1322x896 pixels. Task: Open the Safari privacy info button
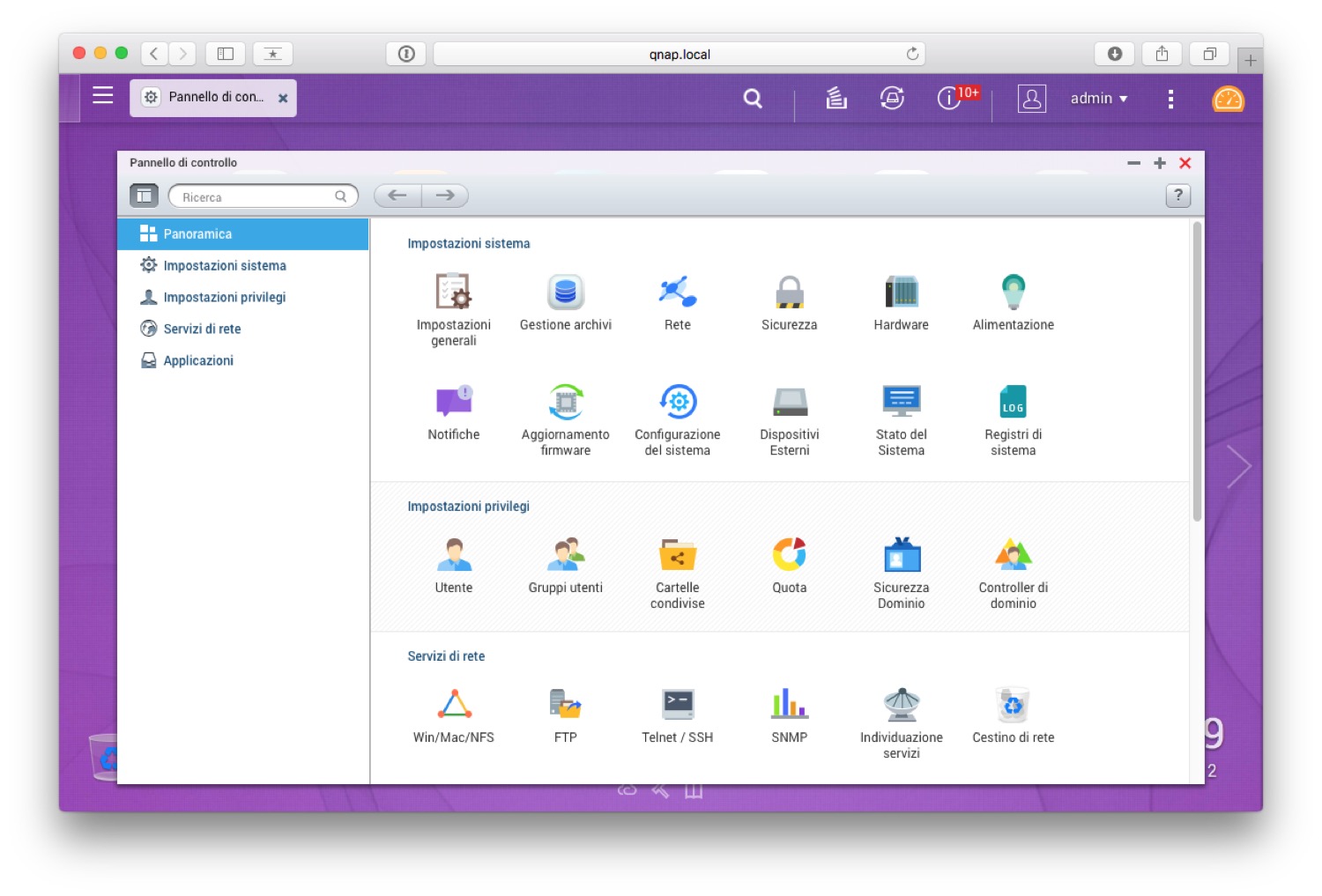coord(406,54)
